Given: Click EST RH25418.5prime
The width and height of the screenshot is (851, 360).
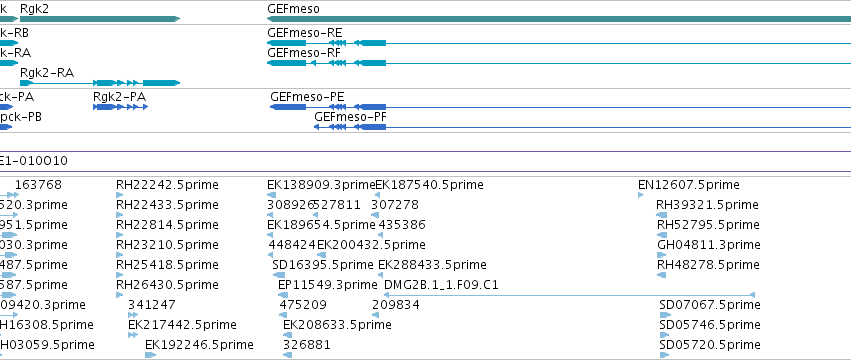Looking at the screenshot, I should [167, 265].
